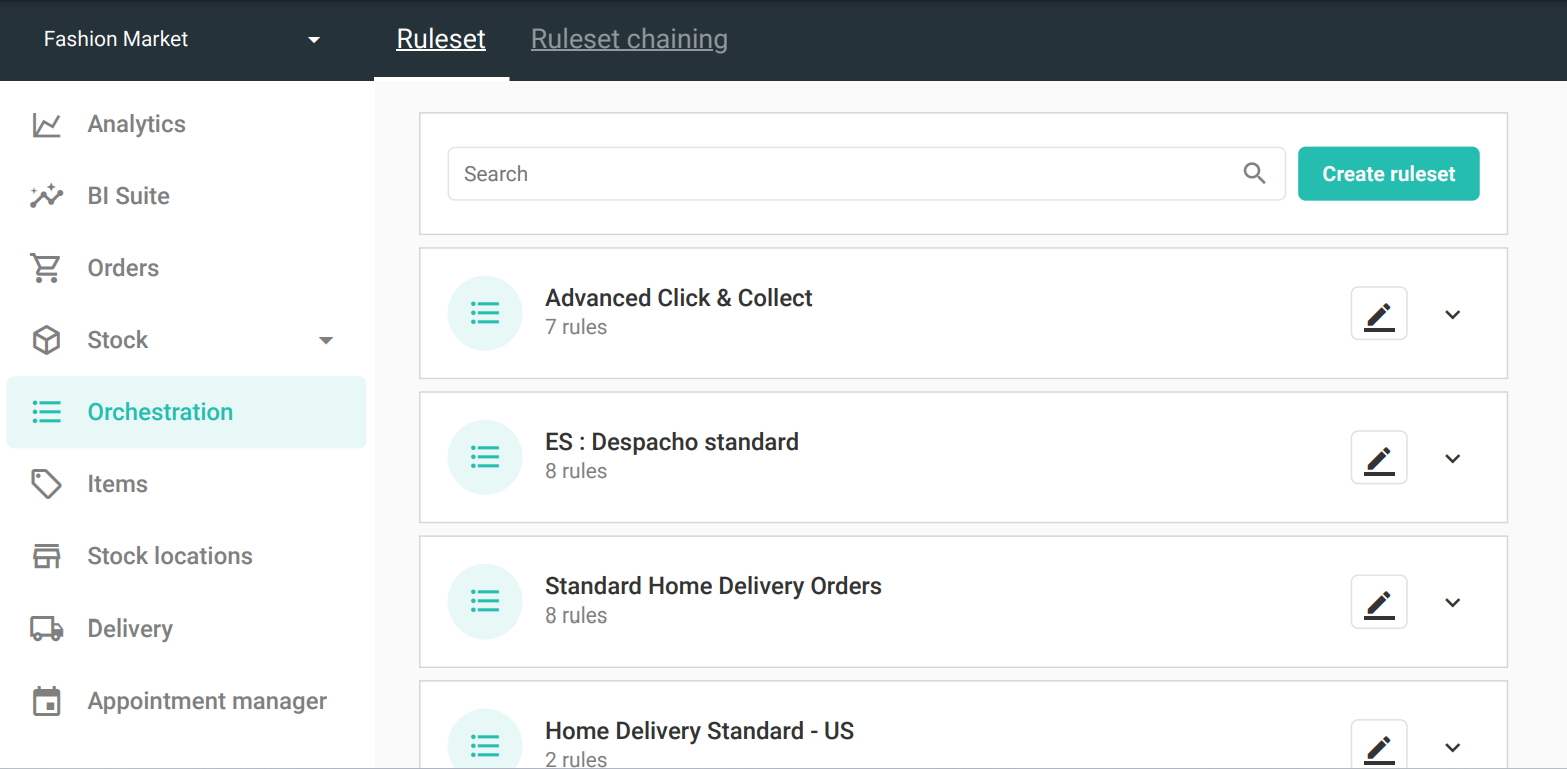Click the search magnifier icon

click(x=1254, y=174)
